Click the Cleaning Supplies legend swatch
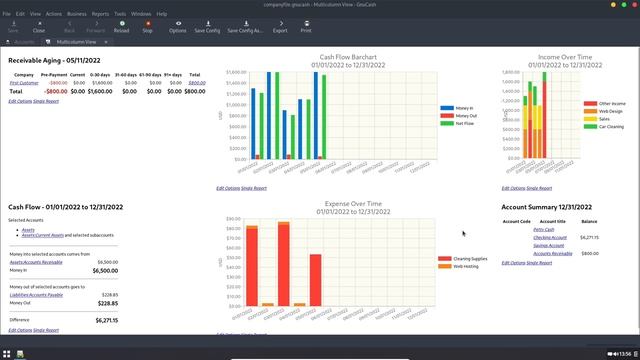Viewport: 640px width, 360px height. [444, 259]
